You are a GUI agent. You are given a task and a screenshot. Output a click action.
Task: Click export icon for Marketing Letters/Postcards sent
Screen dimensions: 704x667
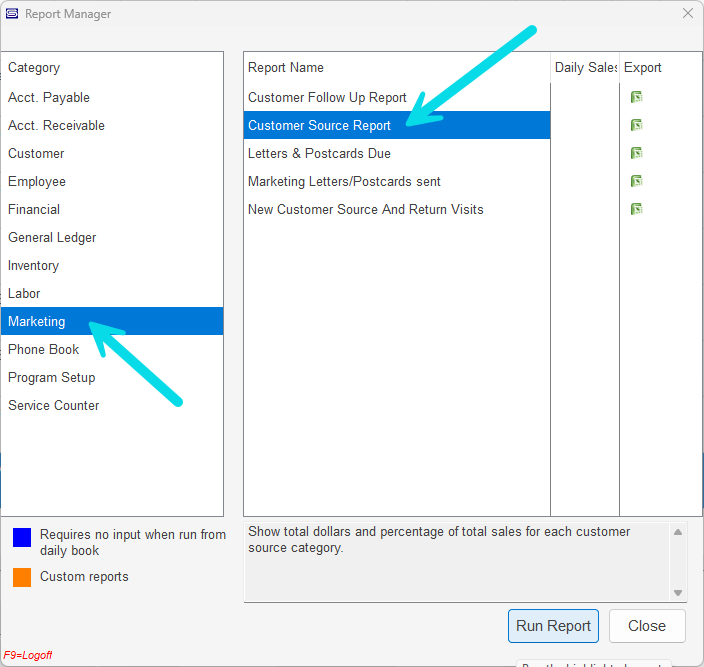point(636,181)
